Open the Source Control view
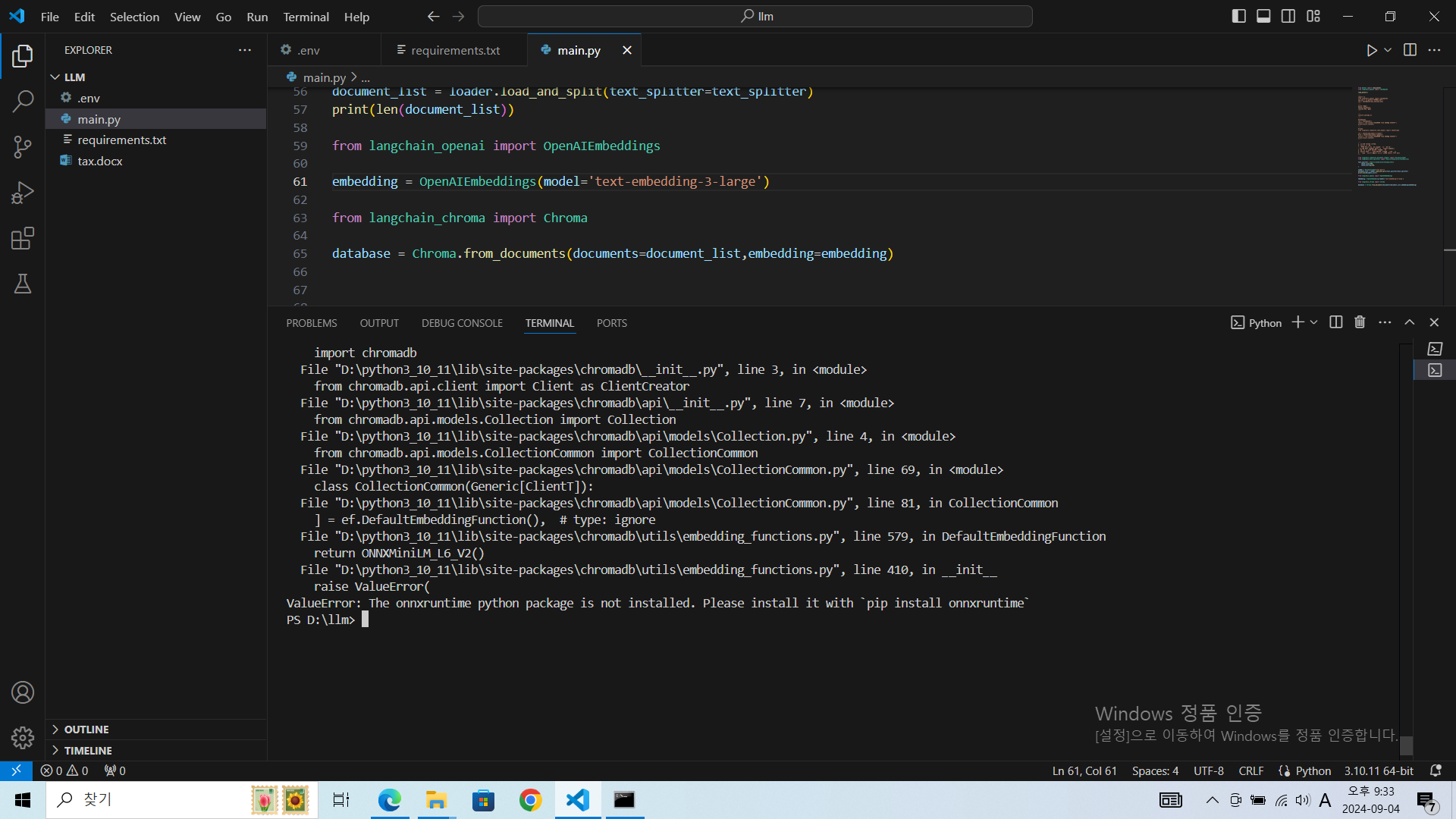Screen dimensions: 1456x819 click(23, 147)
